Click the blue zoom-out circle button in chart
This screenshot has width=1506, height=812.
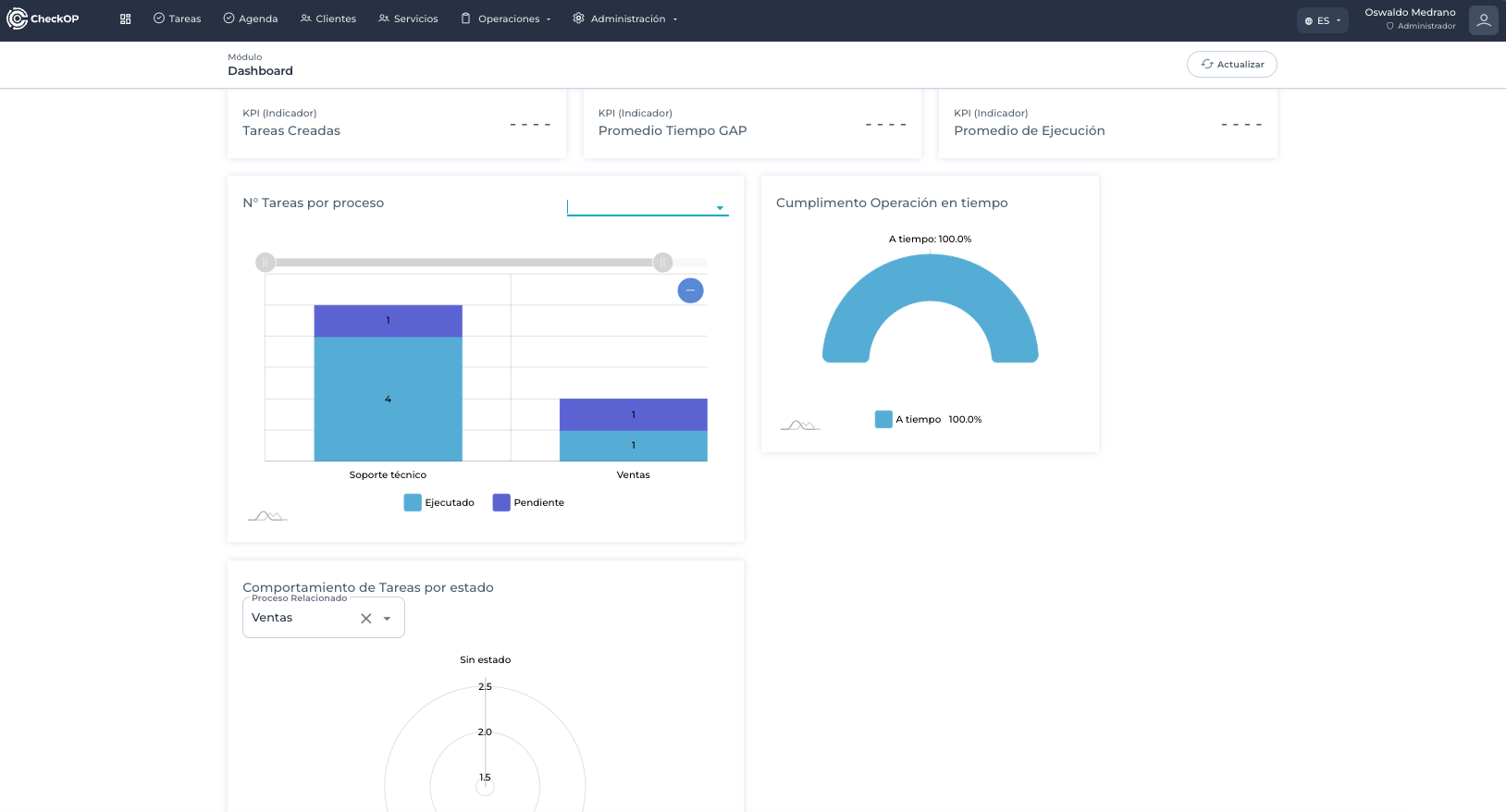pos(690,290)
